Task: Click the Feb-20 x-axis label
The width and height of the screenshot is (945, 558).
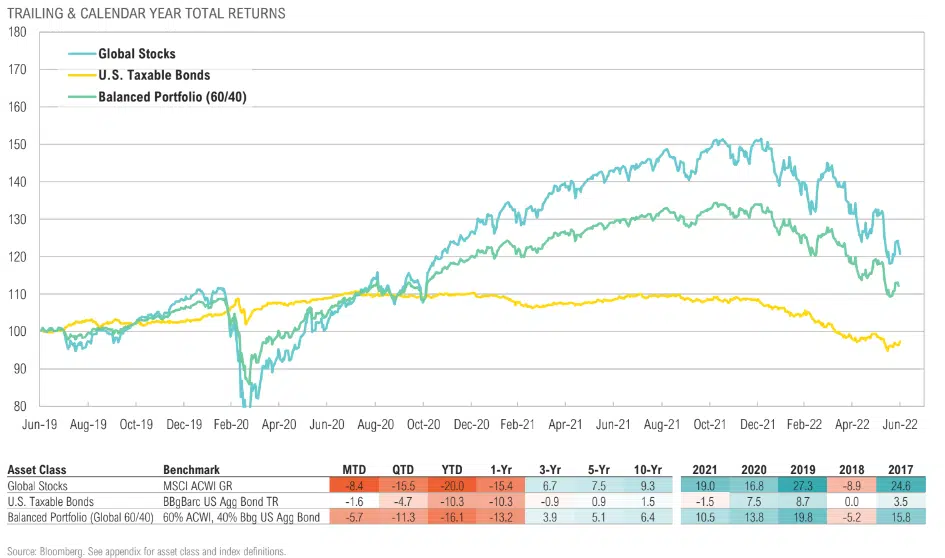Action: (x=232, y=424)
